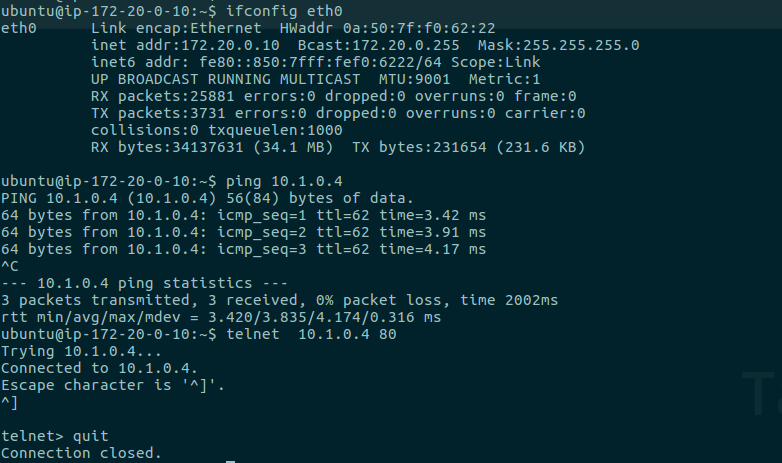Click the Mask:255.255.255.0 value
This screenshot has height=463, width=782.
tap(559, 45)
